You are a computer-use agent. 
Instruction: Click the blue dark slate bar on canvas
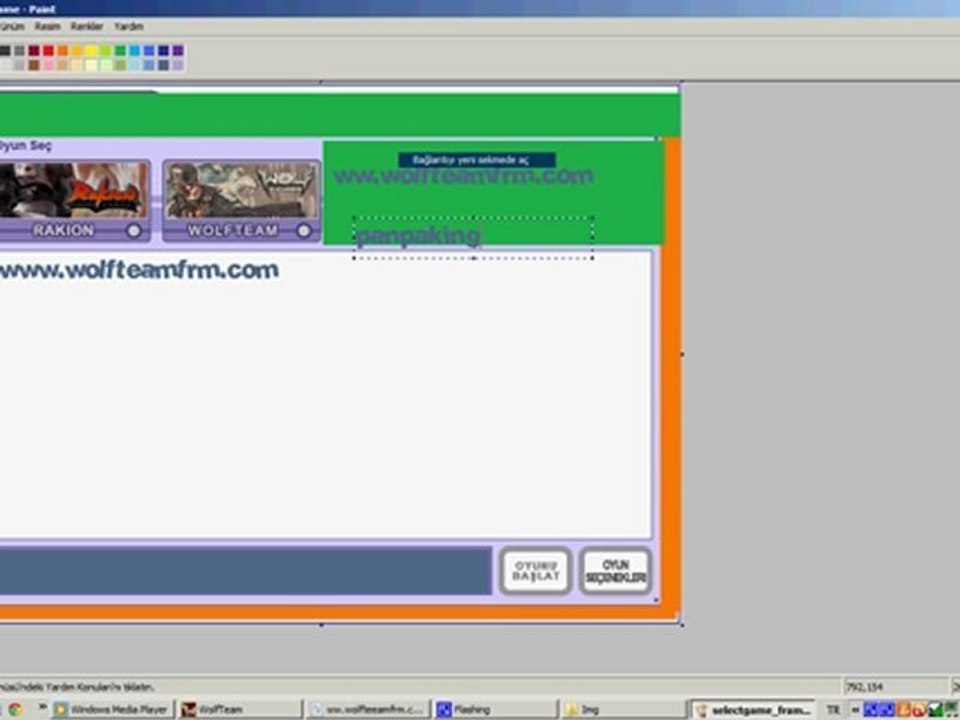pyautogui.click(x=246, y=571)
